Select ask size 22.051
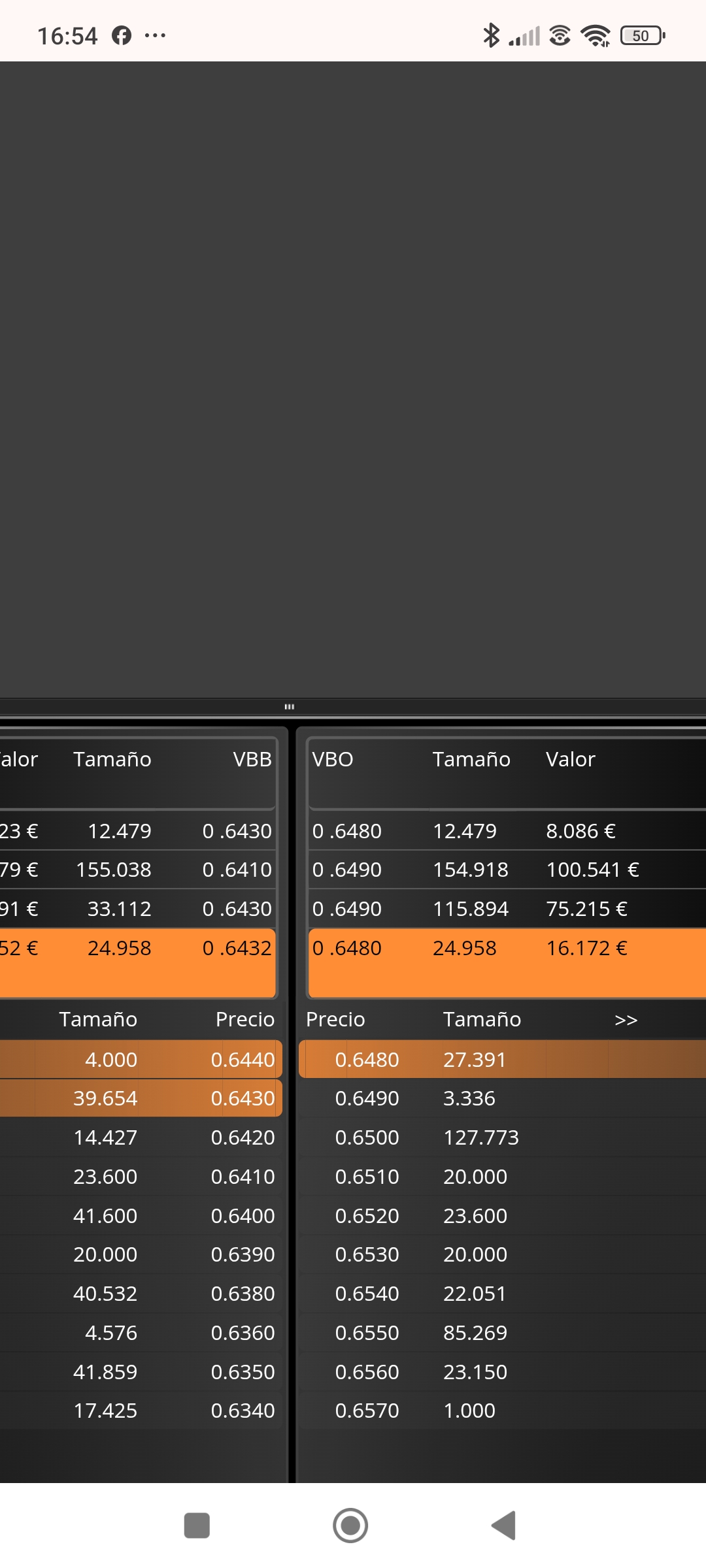 tap(475, 1294)
